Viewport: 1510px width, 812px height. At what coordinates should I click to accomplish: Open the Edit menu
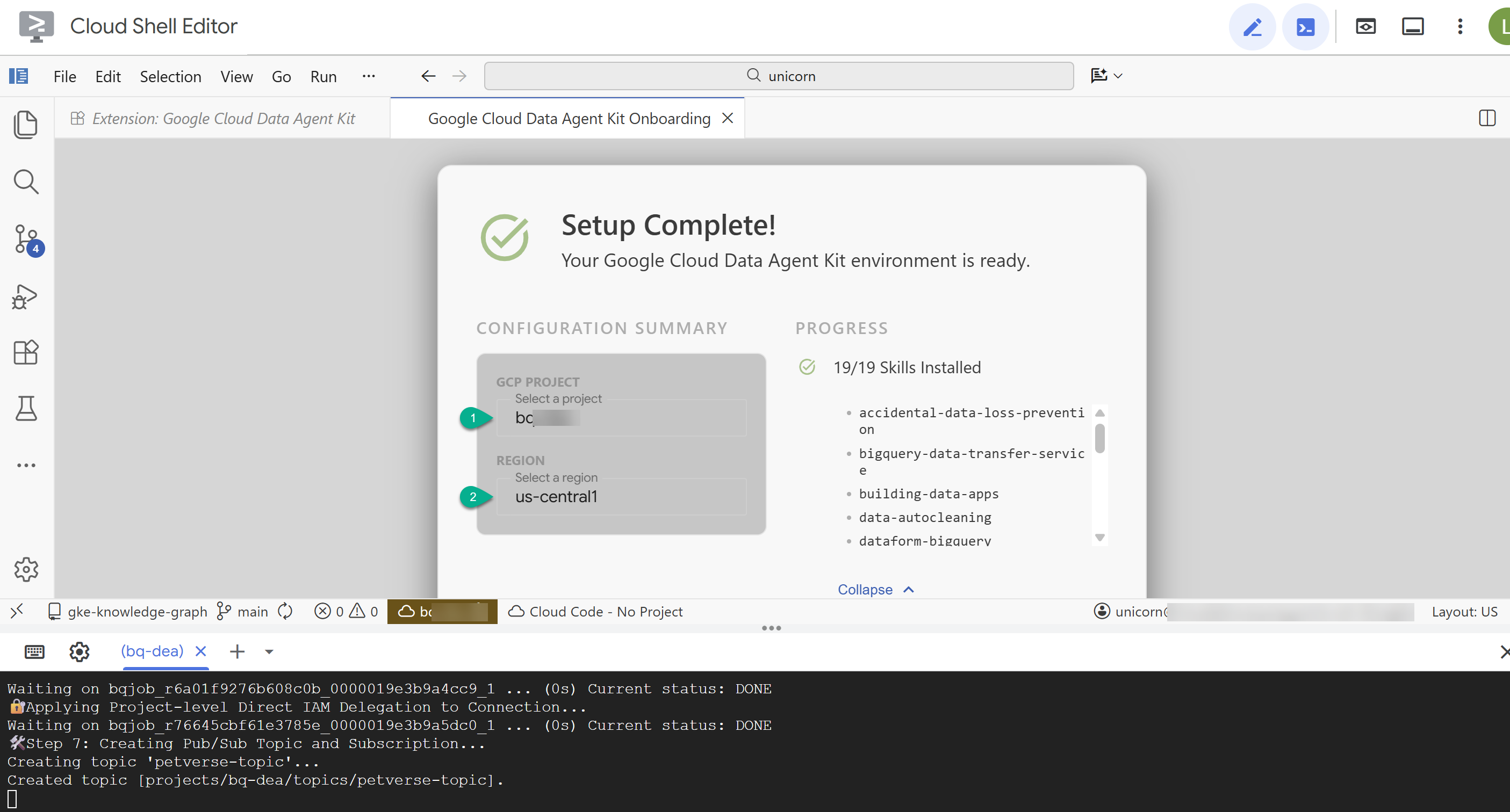[108, 77]
